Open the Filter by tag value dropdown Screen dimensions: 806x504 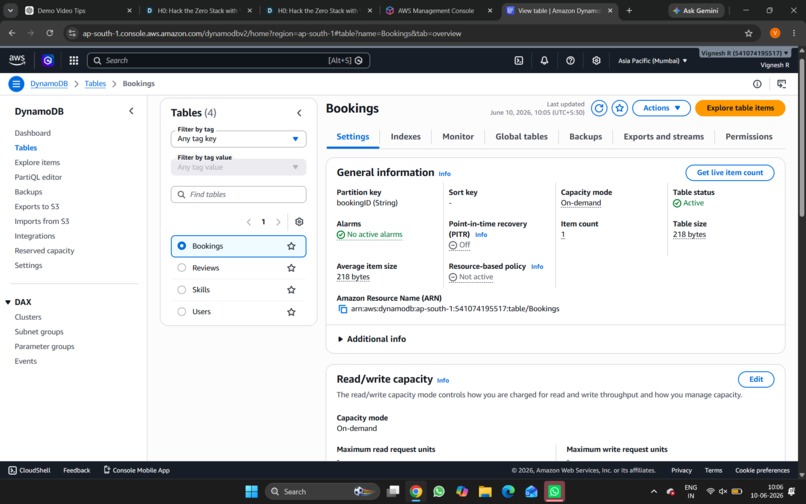239,167
